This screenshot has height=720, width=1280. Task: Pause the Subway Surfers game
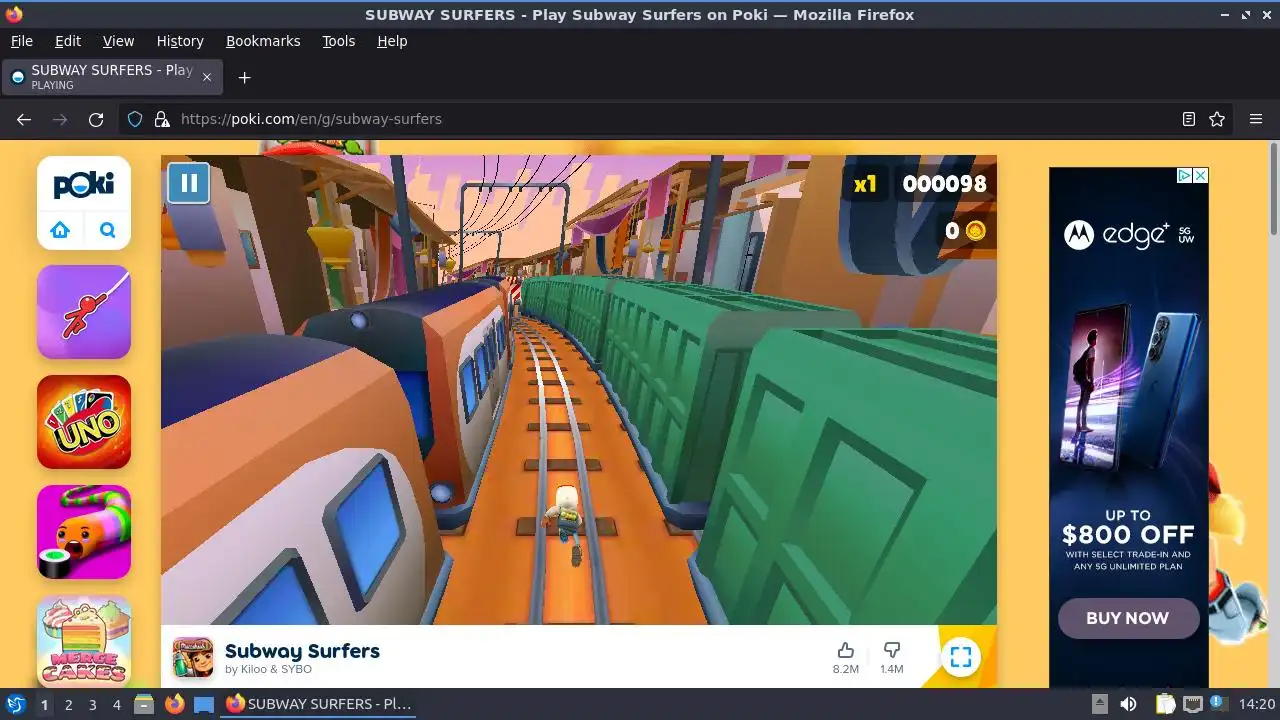[188, 183]
